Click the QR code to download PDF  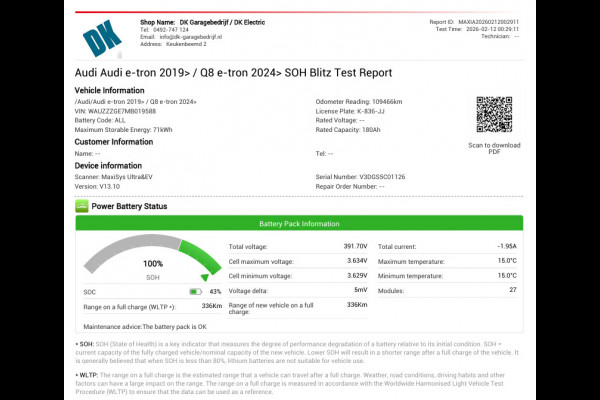(494, 116)
